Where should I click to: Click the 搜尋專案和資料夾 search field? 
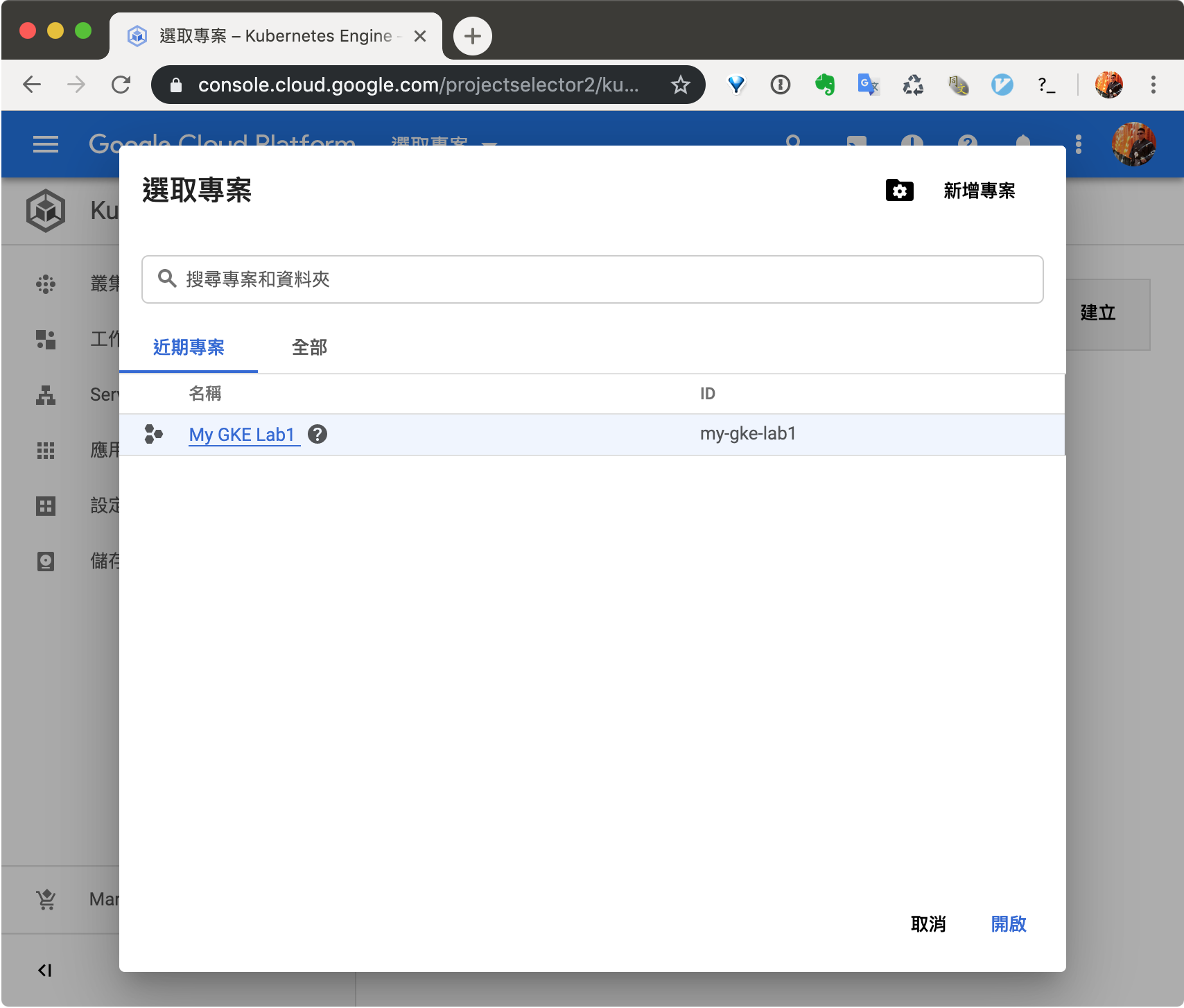[593, 279]
